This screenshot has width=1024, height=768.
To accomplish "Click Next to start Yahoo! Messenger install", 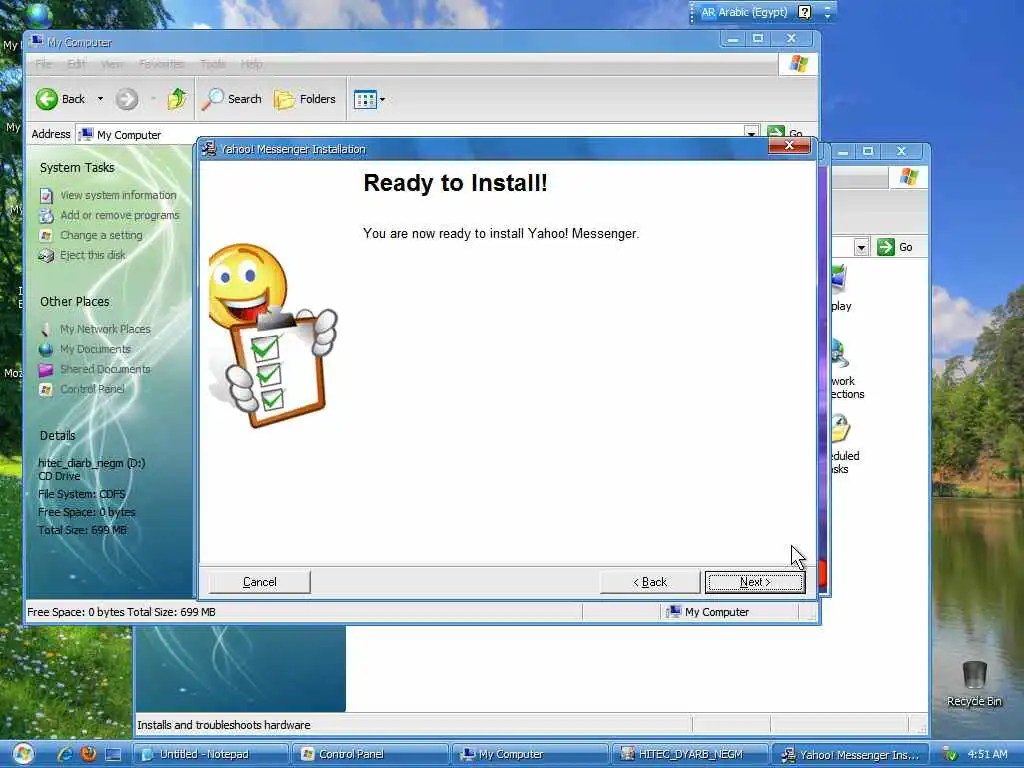I will [755, 582].
